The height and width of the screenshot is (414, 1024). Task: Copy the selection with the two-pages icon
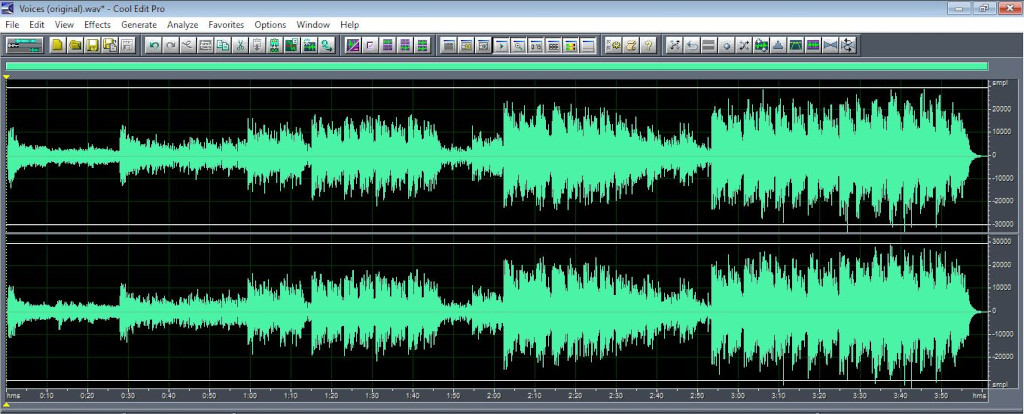[x=223, y=45]
